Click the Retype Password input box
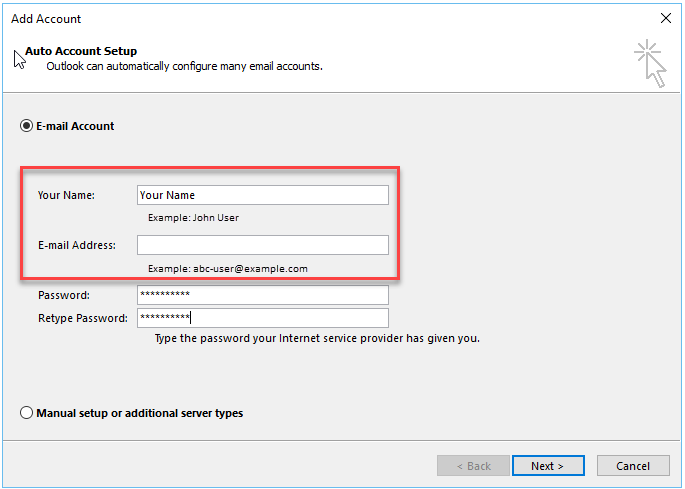This screenshot has width=685, height=489. click(262, 318)
